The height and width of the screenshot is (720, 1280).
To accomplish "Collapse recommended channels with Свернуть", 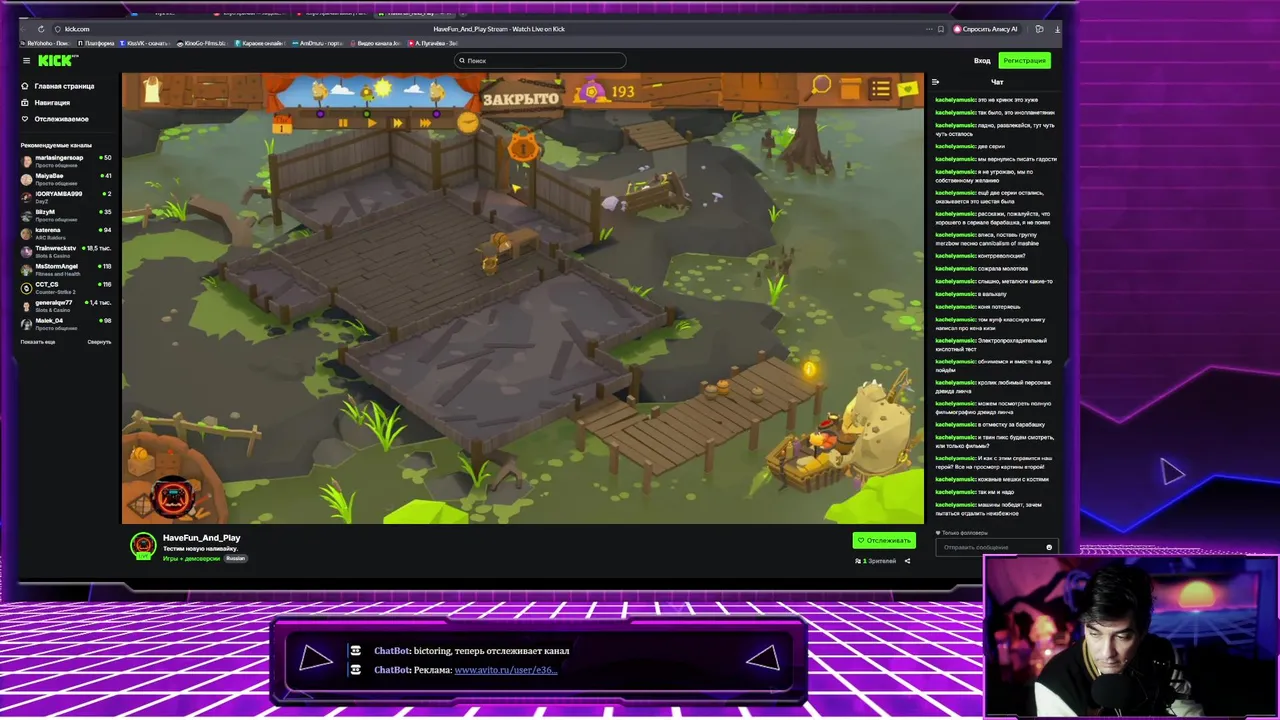I will tap(99, 342).
